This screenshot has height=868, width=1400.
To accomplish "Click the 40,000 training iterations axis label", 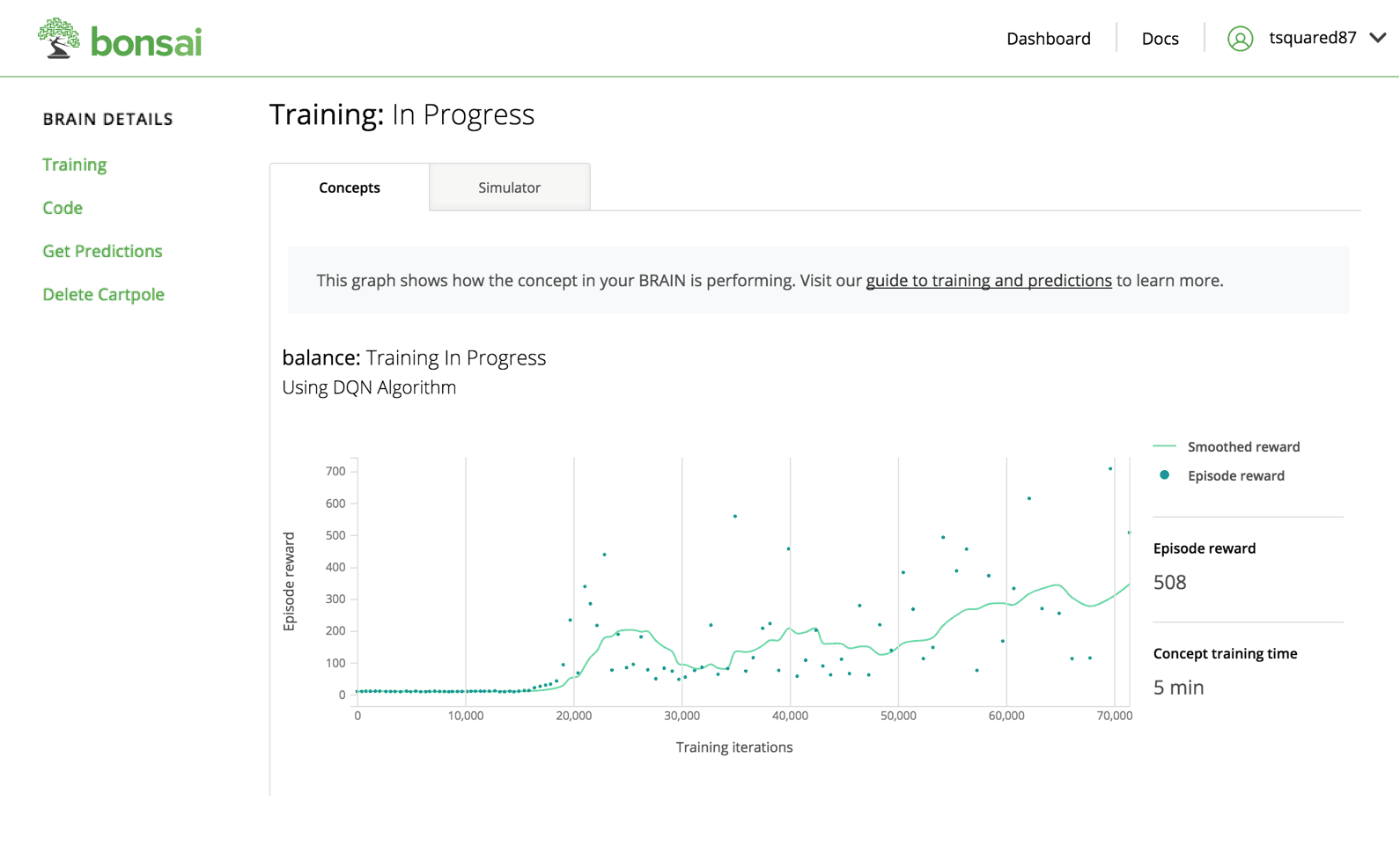I will (x=790, y=716).
